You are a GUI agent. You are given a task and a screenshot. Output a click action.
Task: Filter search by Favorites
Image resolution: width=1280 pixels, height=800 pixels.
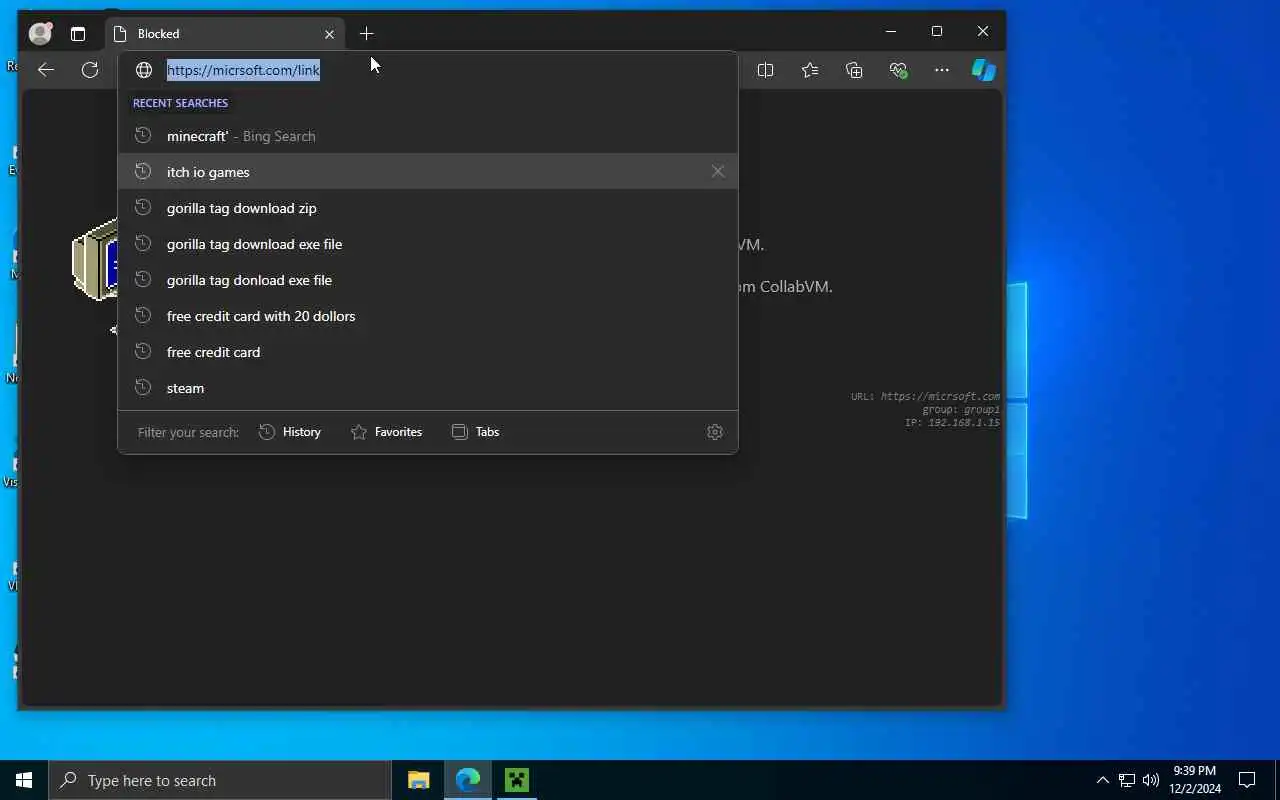(x=386, y=432)
